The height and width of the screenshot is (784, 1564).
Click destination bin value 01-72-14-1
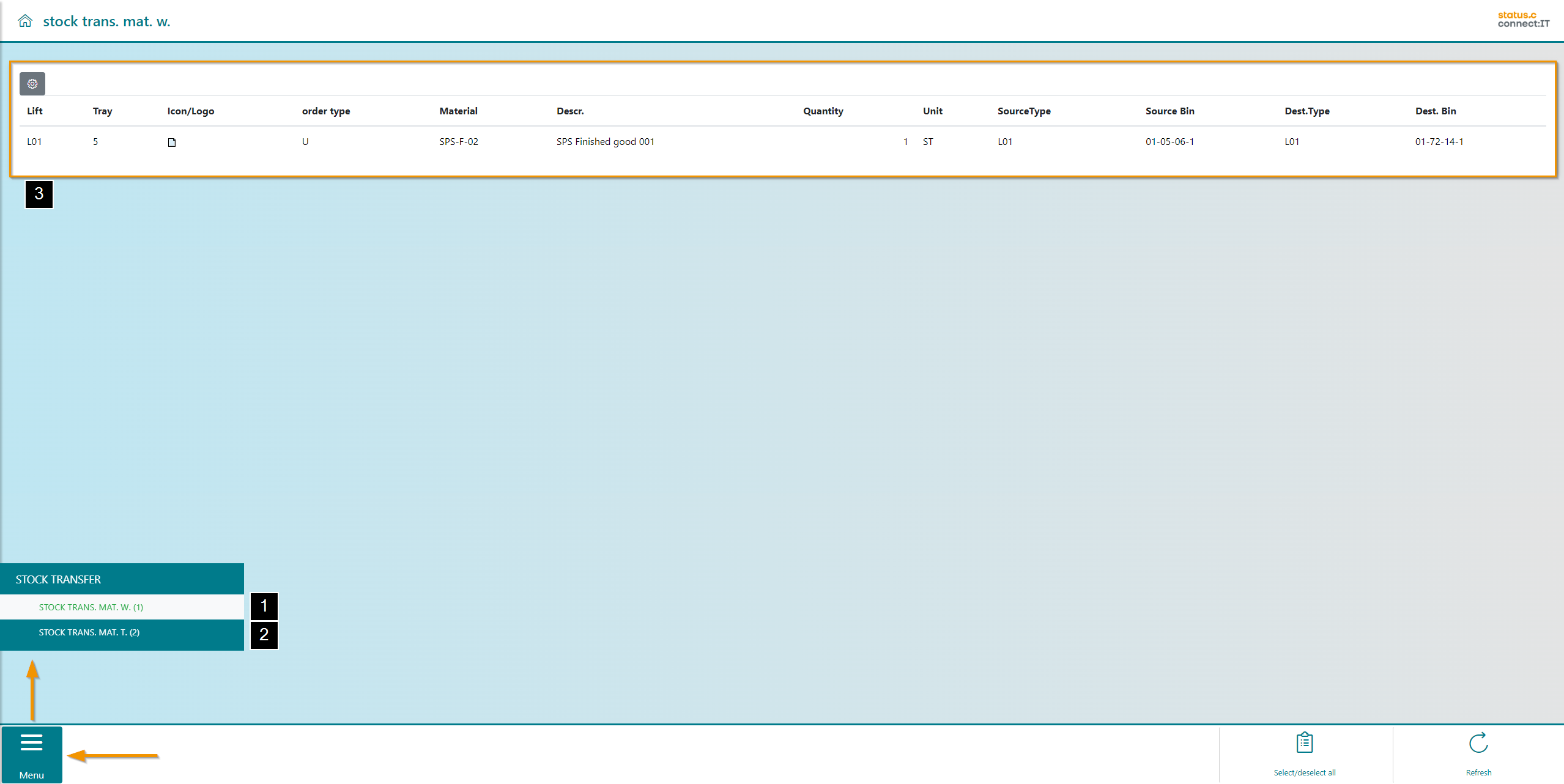point(1439,141)
